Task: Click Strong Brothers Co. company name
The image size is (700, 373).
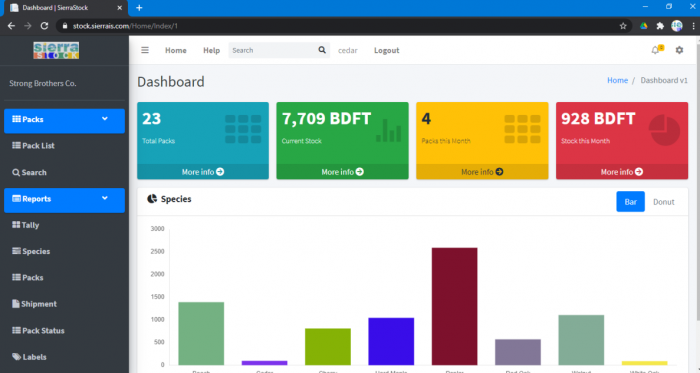Action: coord(43,83)
